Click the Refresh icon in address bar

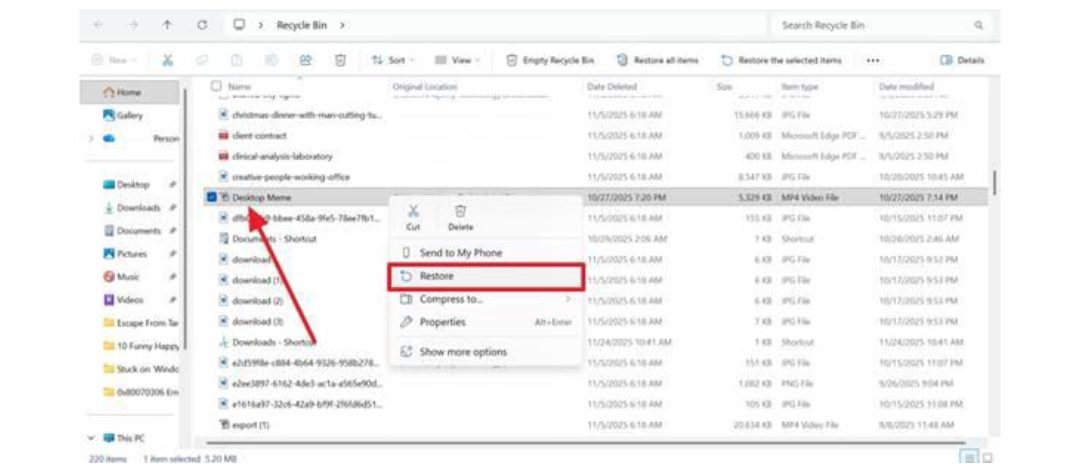tap(203, 25)
